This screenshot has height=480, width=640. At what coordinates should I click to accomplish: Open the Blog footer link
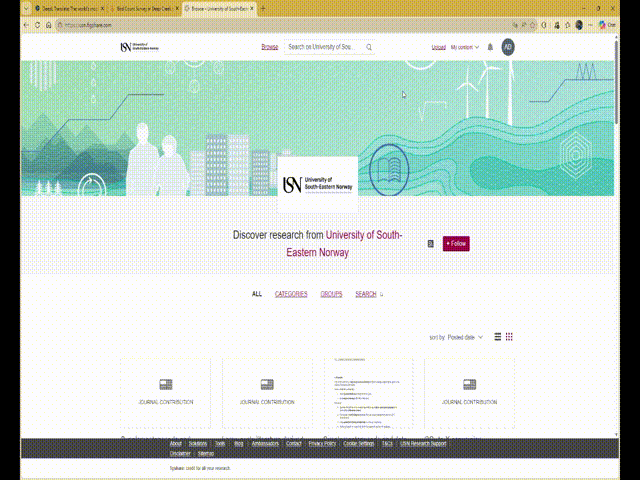pyautogui.click(x=239, y=444)
